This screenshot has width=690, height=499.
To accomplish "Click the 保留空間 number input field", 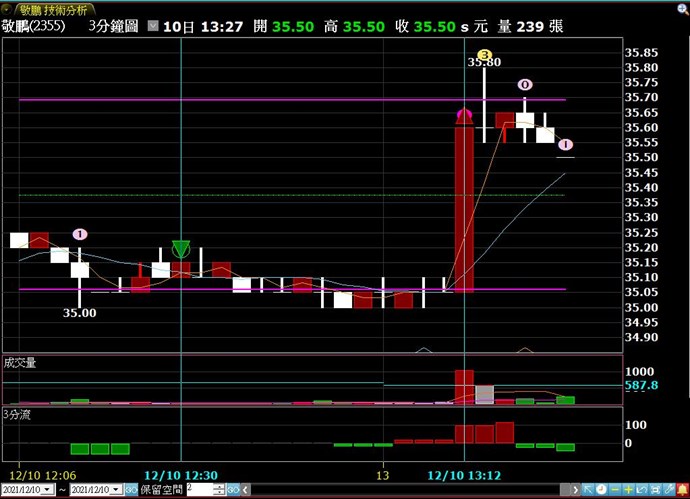I will [x=199, y=489].
